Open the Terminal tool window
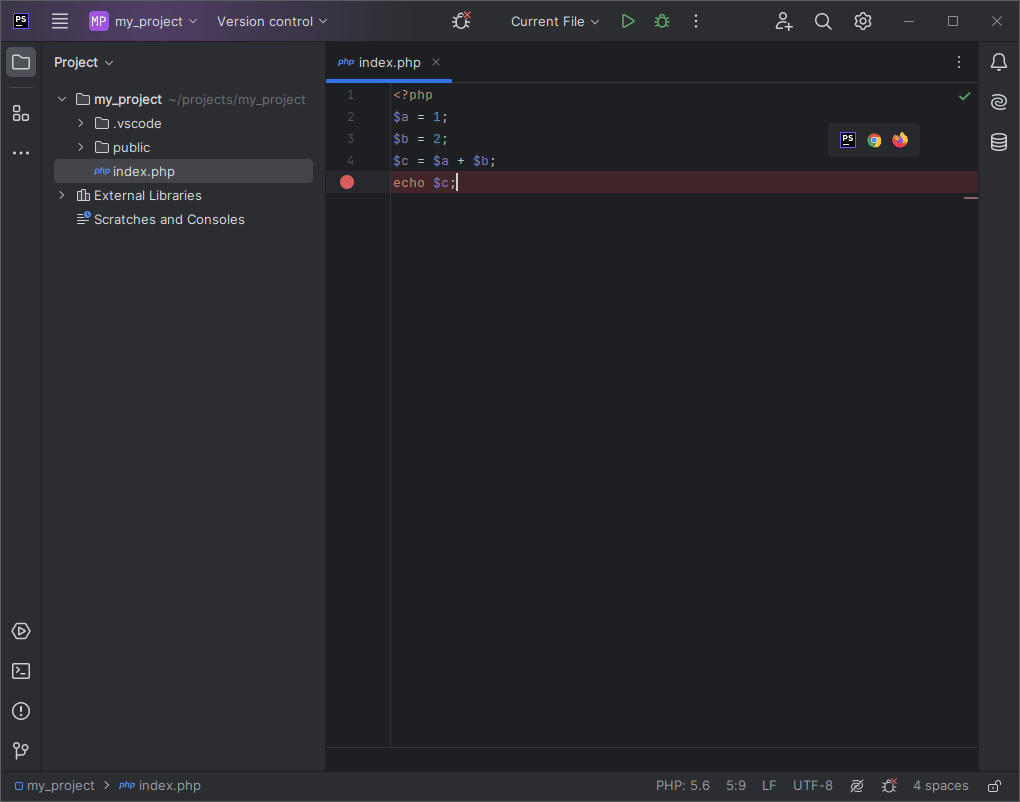This screenshot has width=1020, height=802. point(21,671)
